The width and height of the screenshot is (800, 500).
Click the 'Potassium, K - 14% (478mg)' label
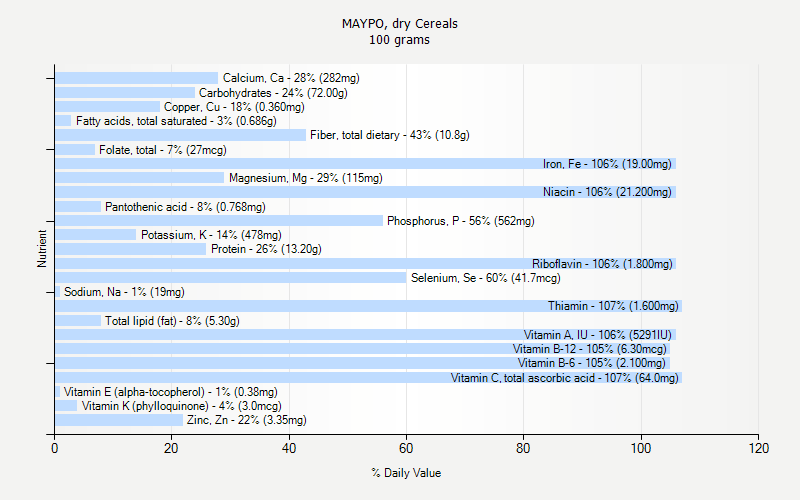[x=211, y=235]
